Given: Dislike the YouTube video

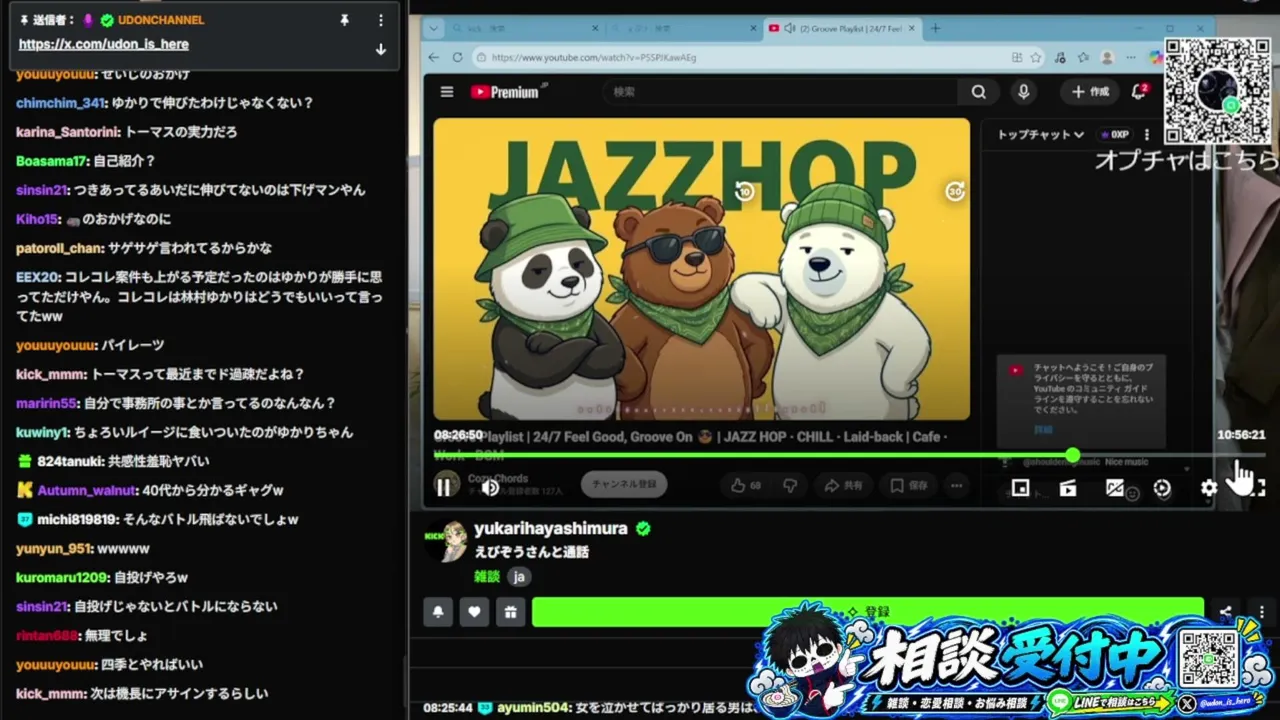Looking at the screenshot, I should (x=790, y=485).
